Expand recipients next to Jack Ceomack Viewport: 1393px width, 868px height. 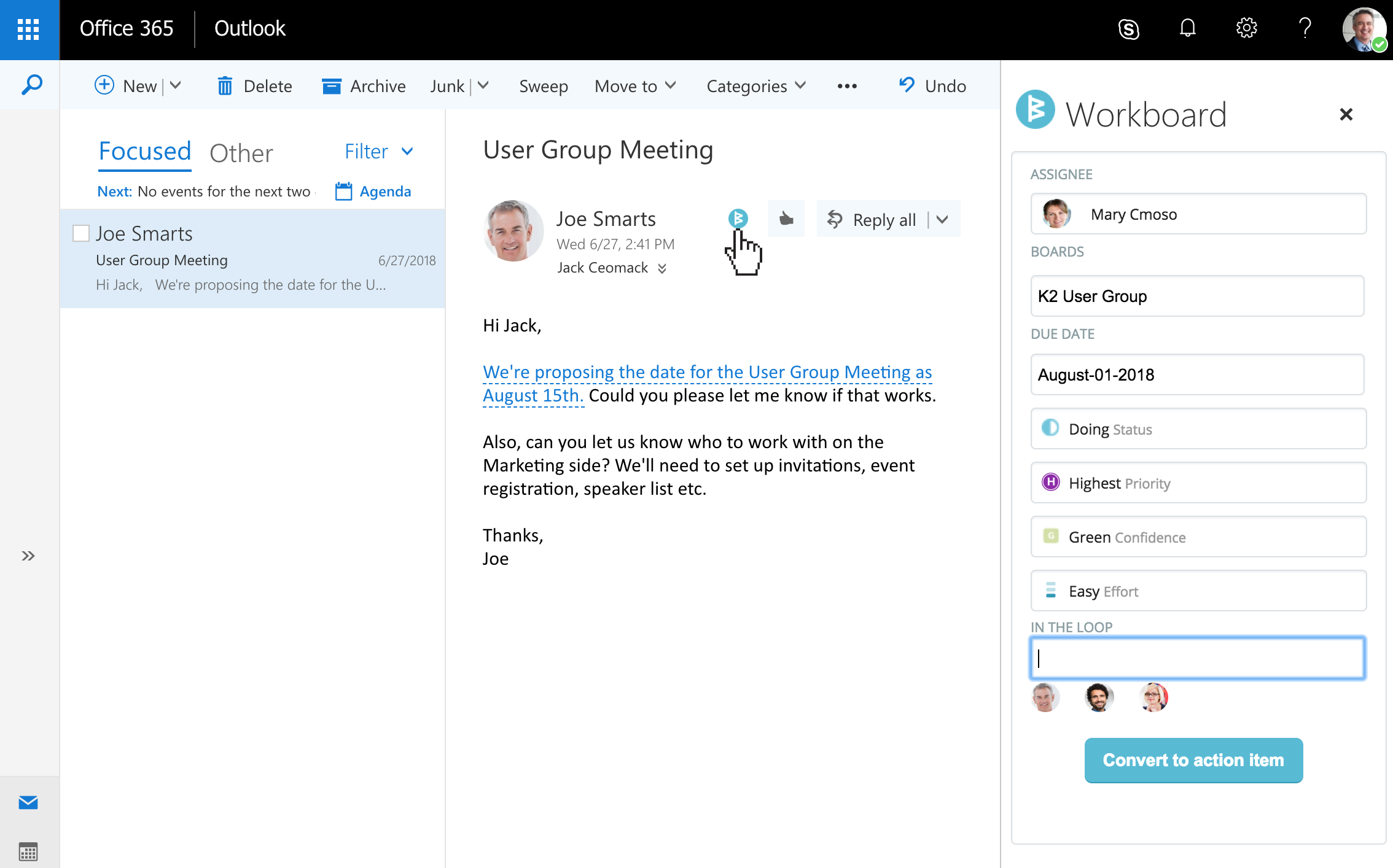(662, 268)
